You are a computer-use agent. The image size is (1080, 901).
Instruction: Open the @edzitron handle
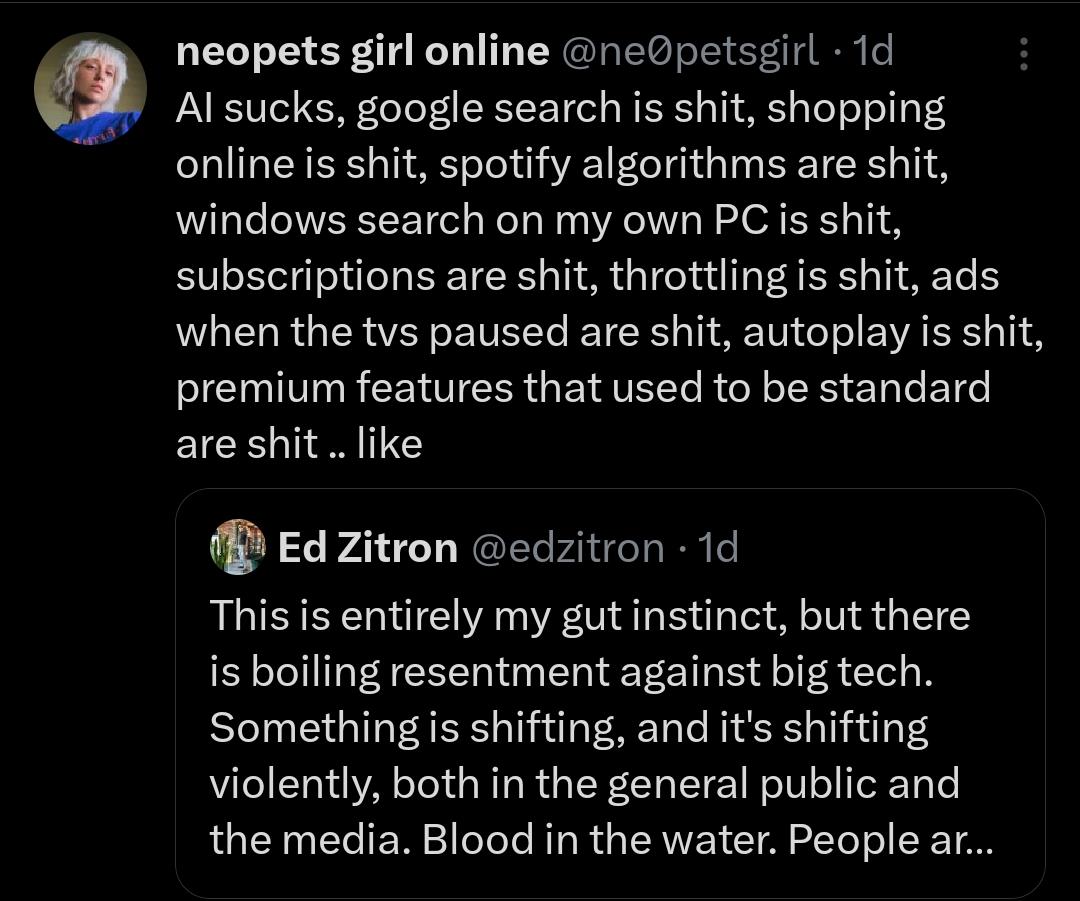[x=566, y=547]
